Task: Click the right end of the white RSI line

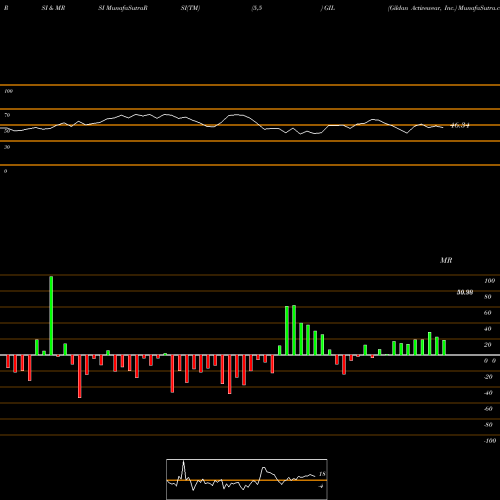Action: click(x=443, y=127)
